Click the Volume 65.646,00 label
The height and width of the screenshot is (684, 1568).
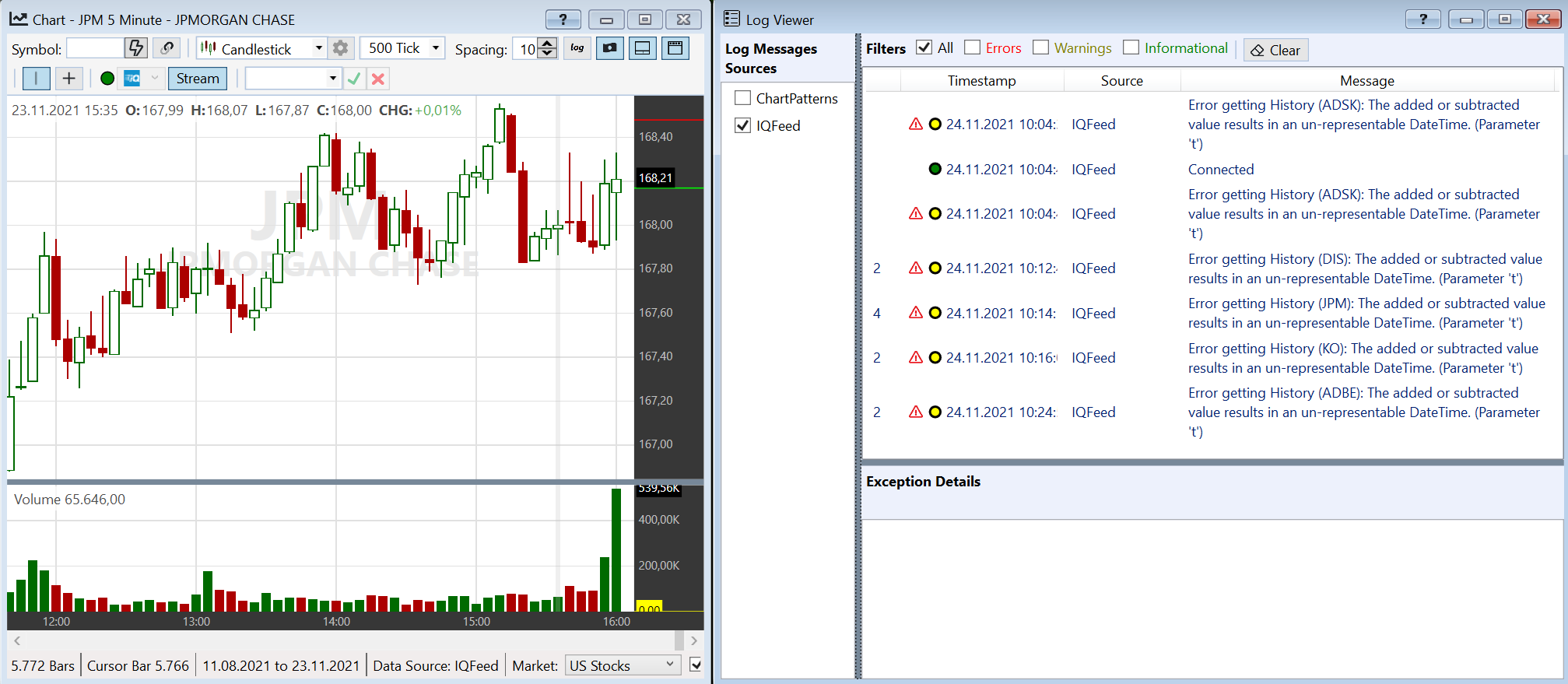pyautogui.click(x=69, y=499)
